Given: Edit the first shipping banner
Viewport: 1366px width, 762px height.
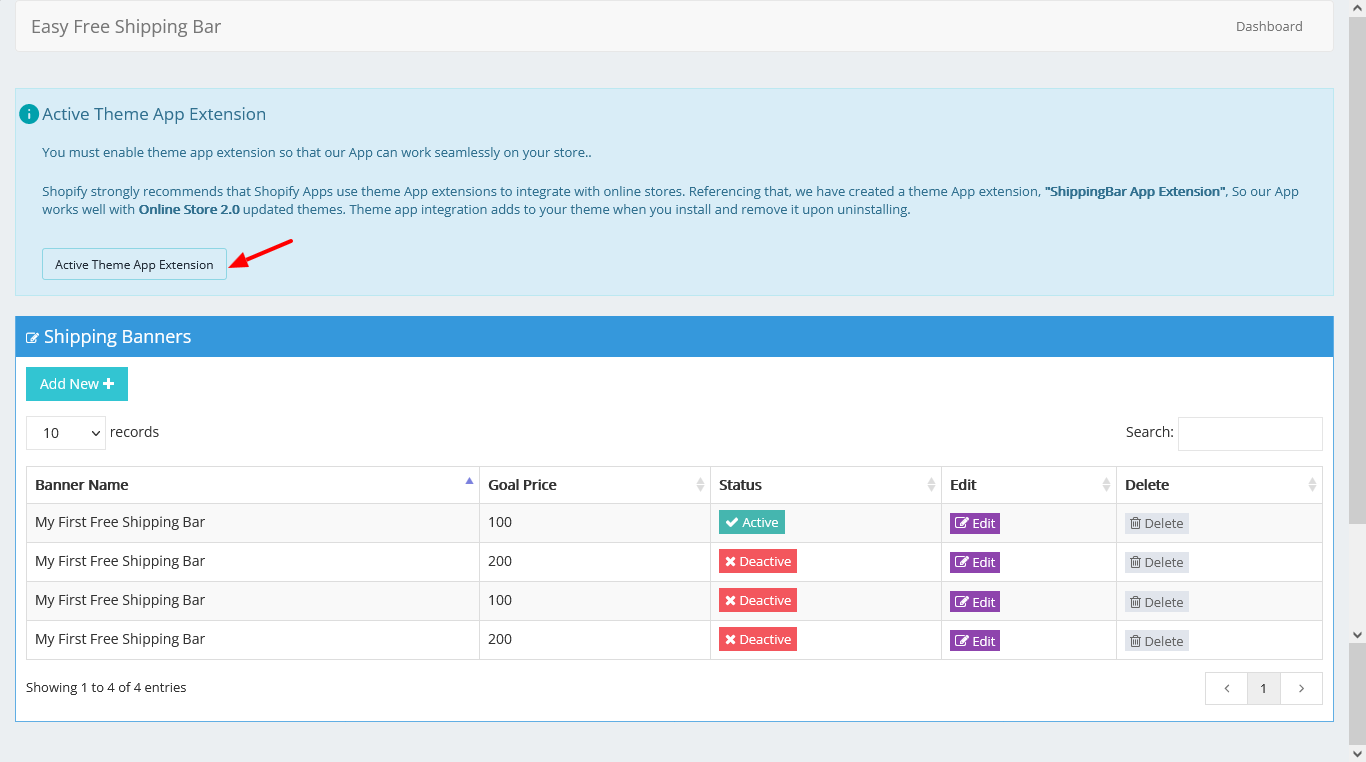Looking at the screenshot, I should [974, 523].
